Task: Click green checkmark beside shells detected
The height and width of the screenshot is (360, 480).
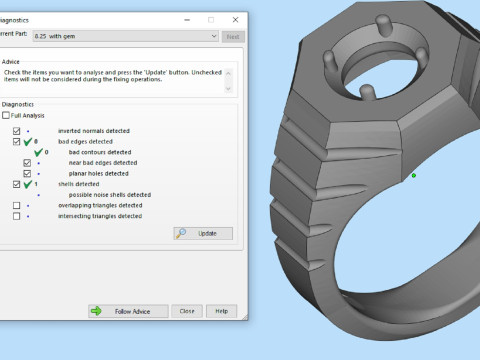Action: point(28,184)
